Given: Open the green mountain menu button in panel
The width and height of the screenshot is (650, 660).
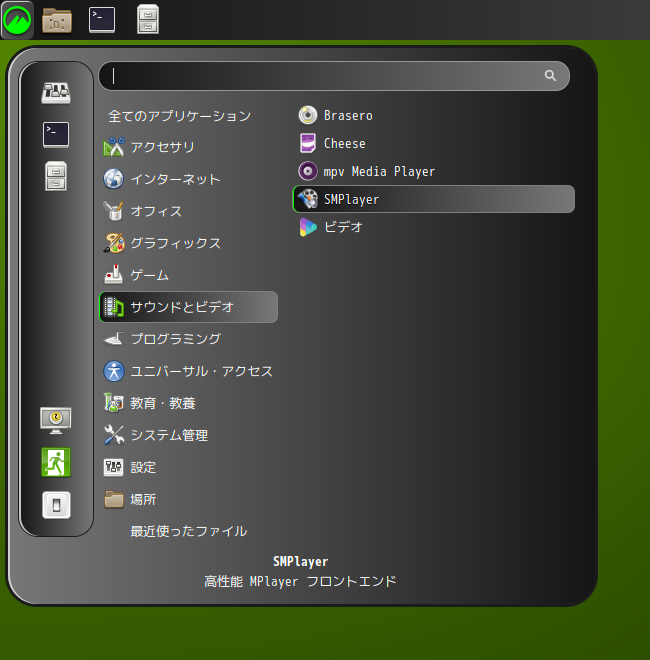Looking at the screenshot, I should 17,20.
